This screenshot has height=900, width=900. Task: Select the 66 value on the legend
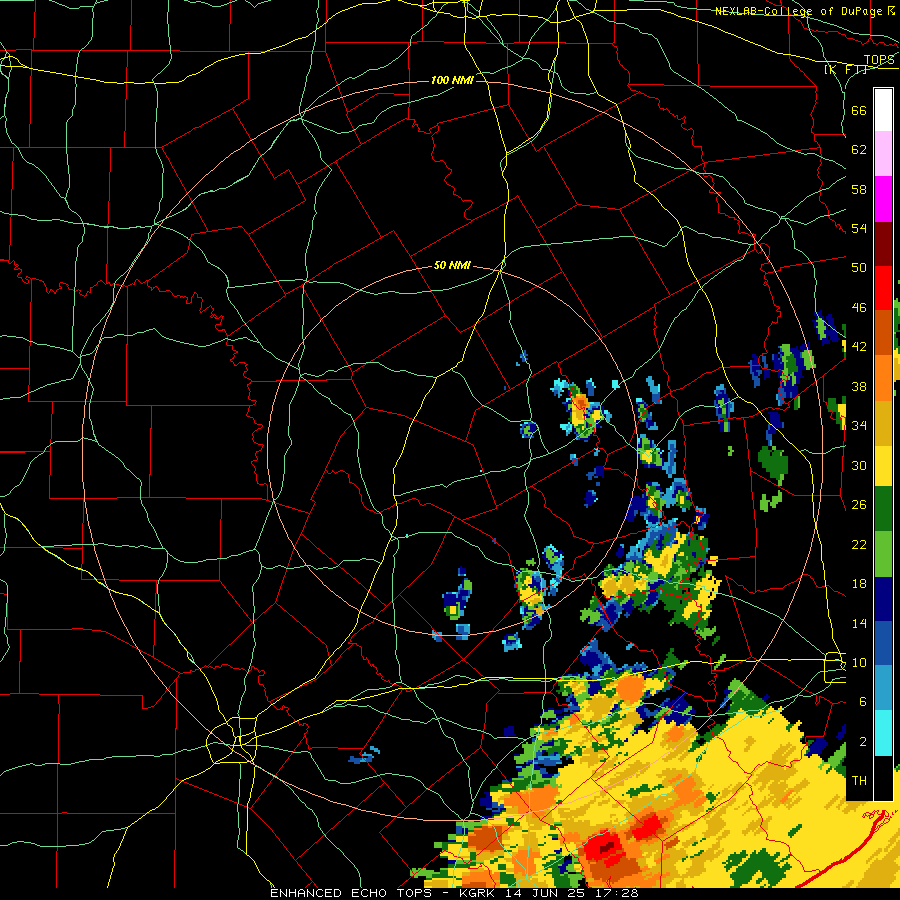click(x=859, y=110)
